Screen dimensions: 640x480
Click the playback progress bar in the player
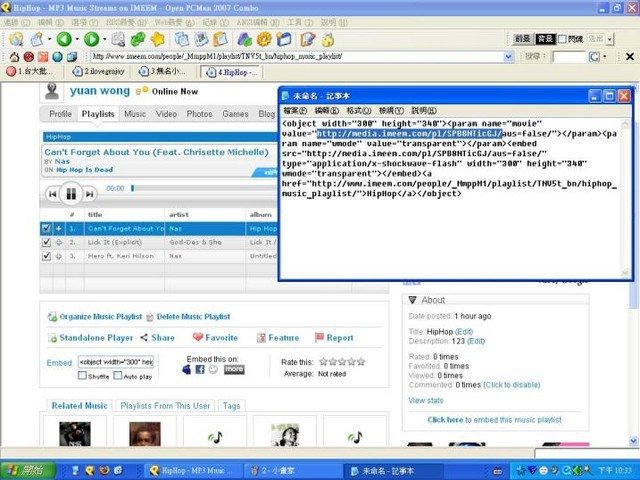[204, 188]
